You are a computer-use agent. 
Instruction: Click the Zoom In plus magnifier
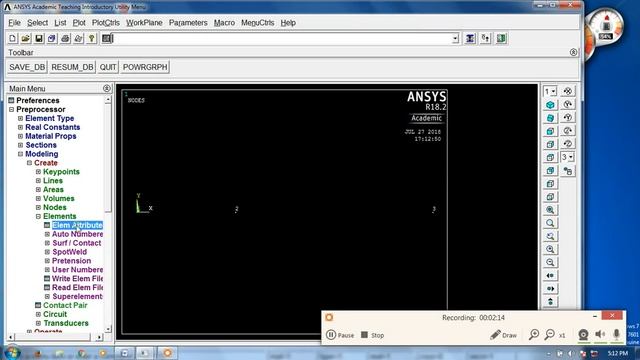click(x=550, y=249)
